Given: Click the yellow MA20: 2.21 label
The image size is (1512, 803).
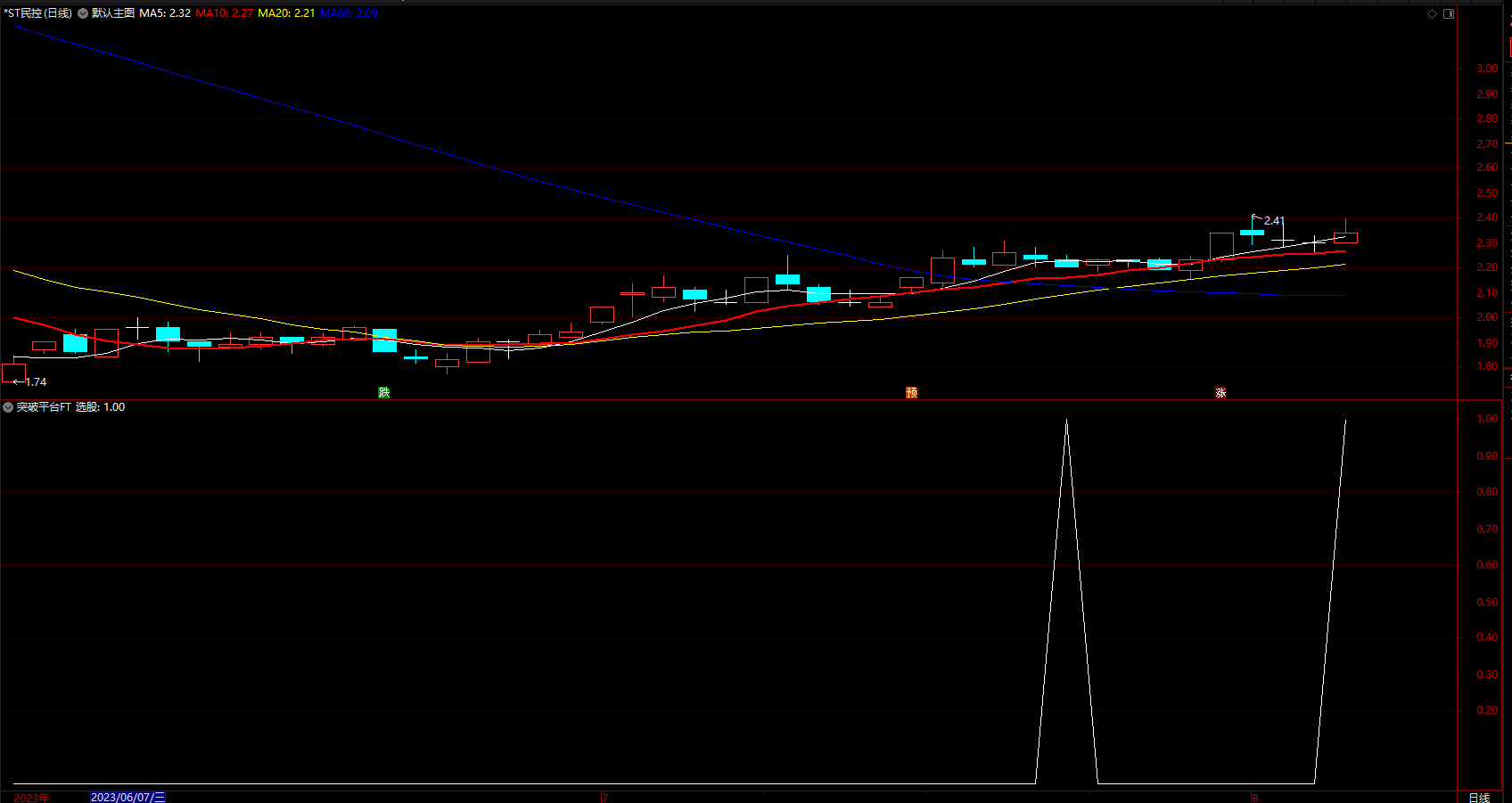Looking at the screenshot, I should pos(286,13).
